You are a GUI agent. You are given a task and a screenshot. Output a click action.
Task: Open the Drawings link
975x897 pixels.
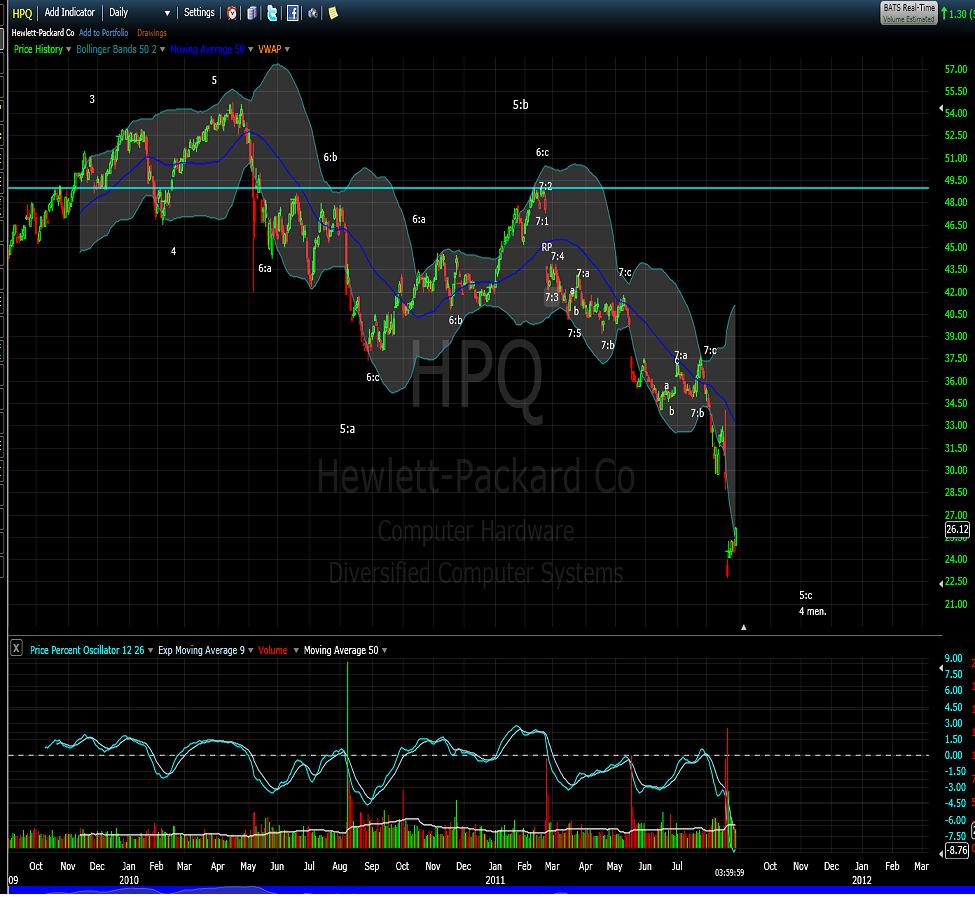[x=152, y=33]
